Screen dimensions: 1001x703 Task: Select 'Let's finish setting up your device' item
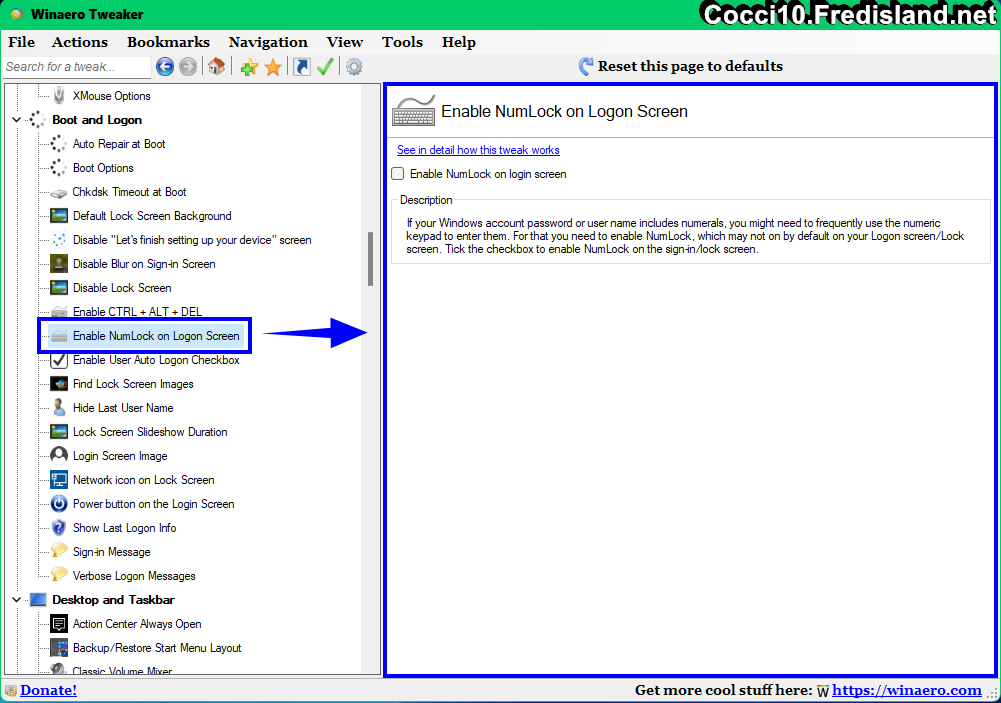point(192,240)
